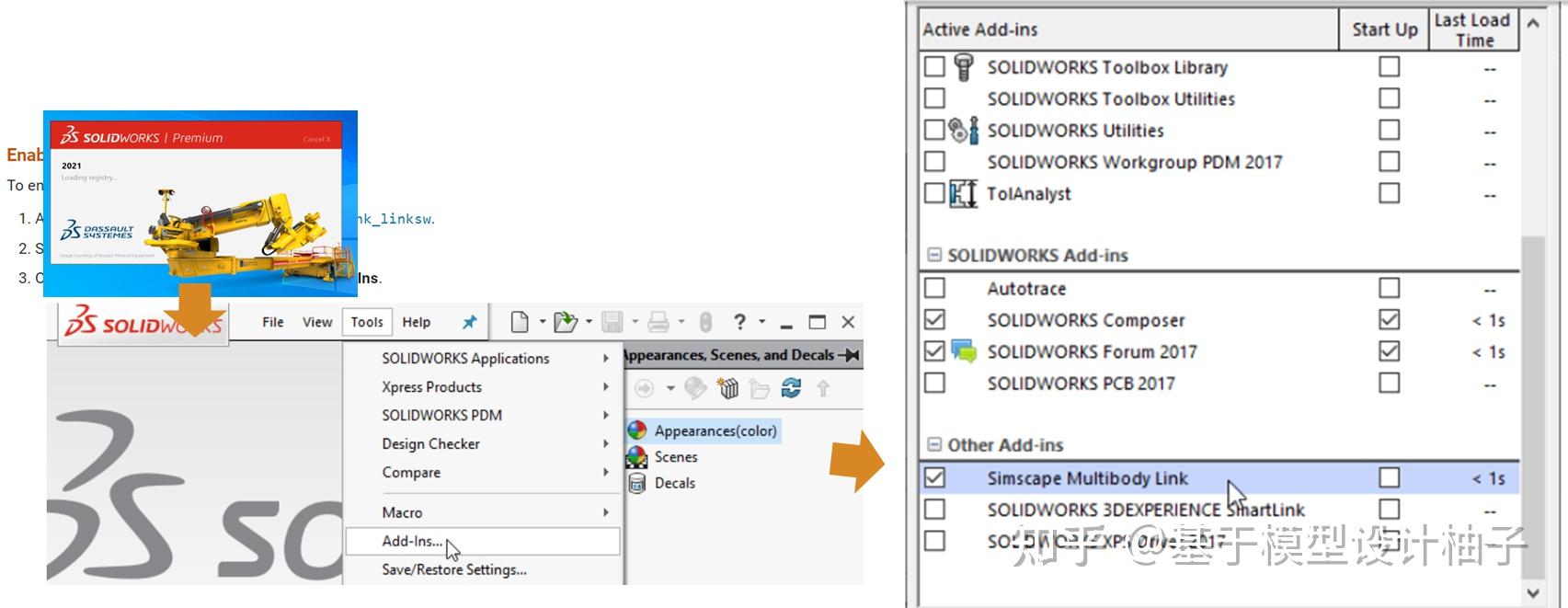This screenshot has width=1568, height=608.
Task: Click the New document icon
Action: tap(520, 321)
